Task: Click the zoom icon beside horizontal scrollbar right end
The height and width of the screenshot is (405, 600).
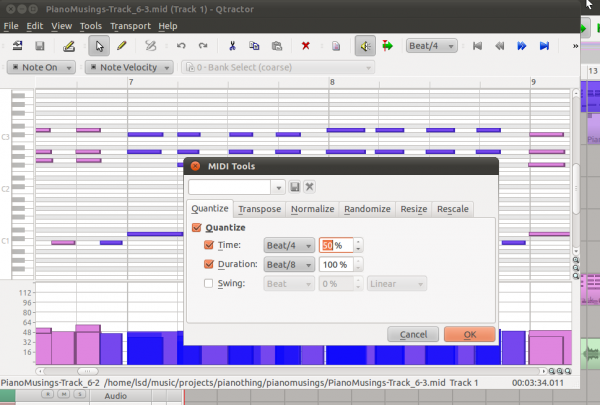Action: 568,371
